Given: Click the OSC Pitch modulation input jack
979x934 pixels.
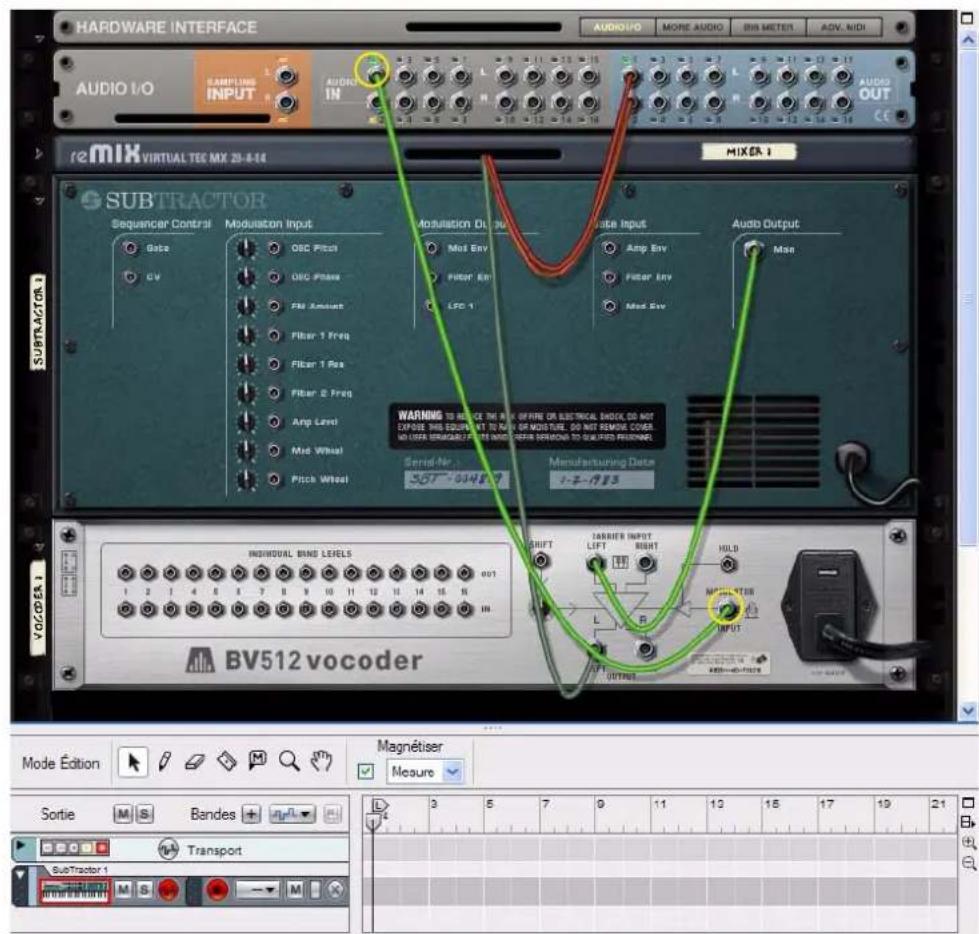Looking at the screenshot, I should pos(274,248).
